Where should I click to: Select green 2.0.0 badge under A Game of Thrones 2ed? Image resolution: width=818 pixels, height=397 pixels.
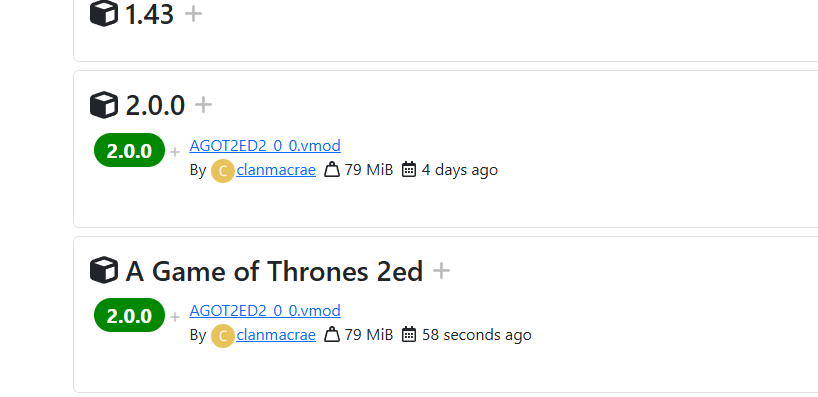tap(129, 315)
